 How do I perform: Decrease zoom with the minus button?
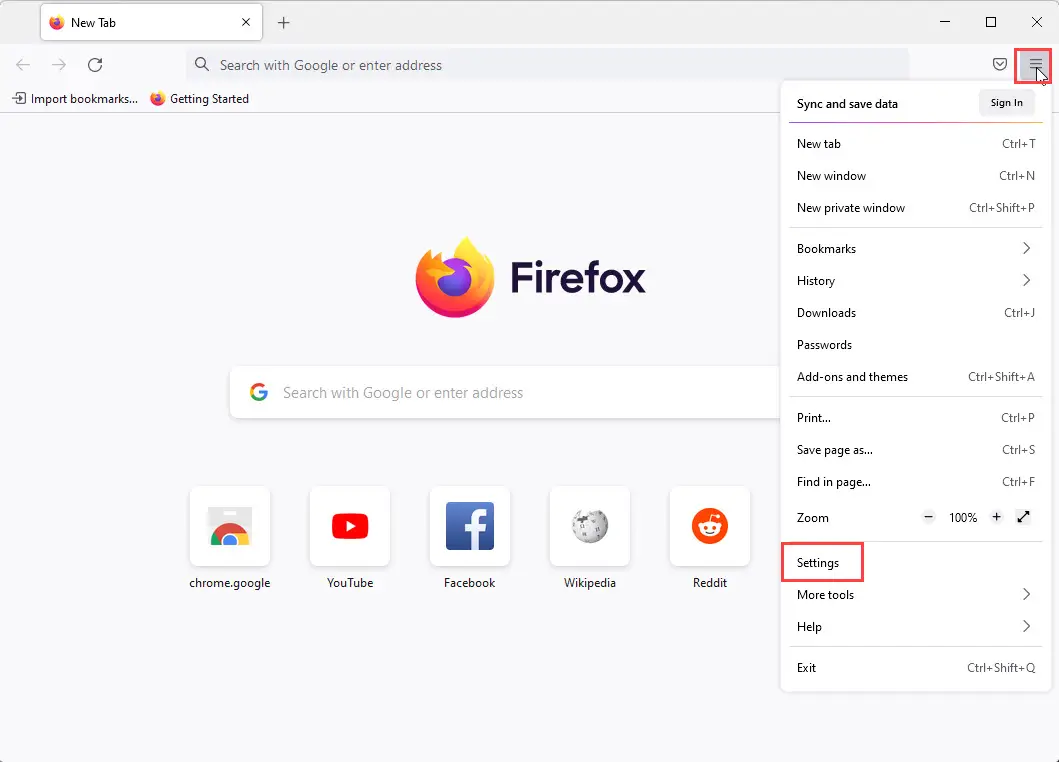[x=929, y=517]
